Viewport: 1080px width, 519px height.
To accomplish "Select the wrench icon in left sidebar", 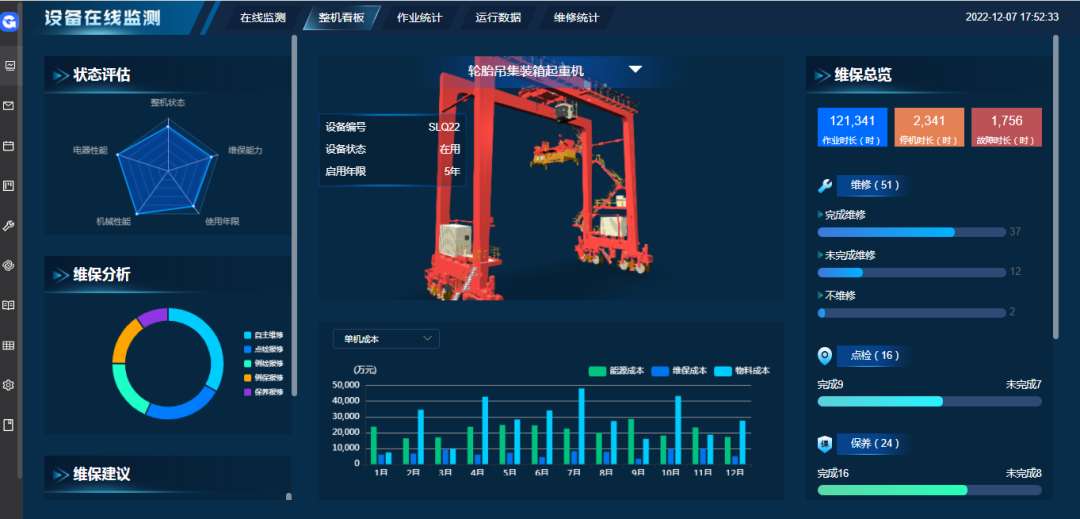I will 9,226.
